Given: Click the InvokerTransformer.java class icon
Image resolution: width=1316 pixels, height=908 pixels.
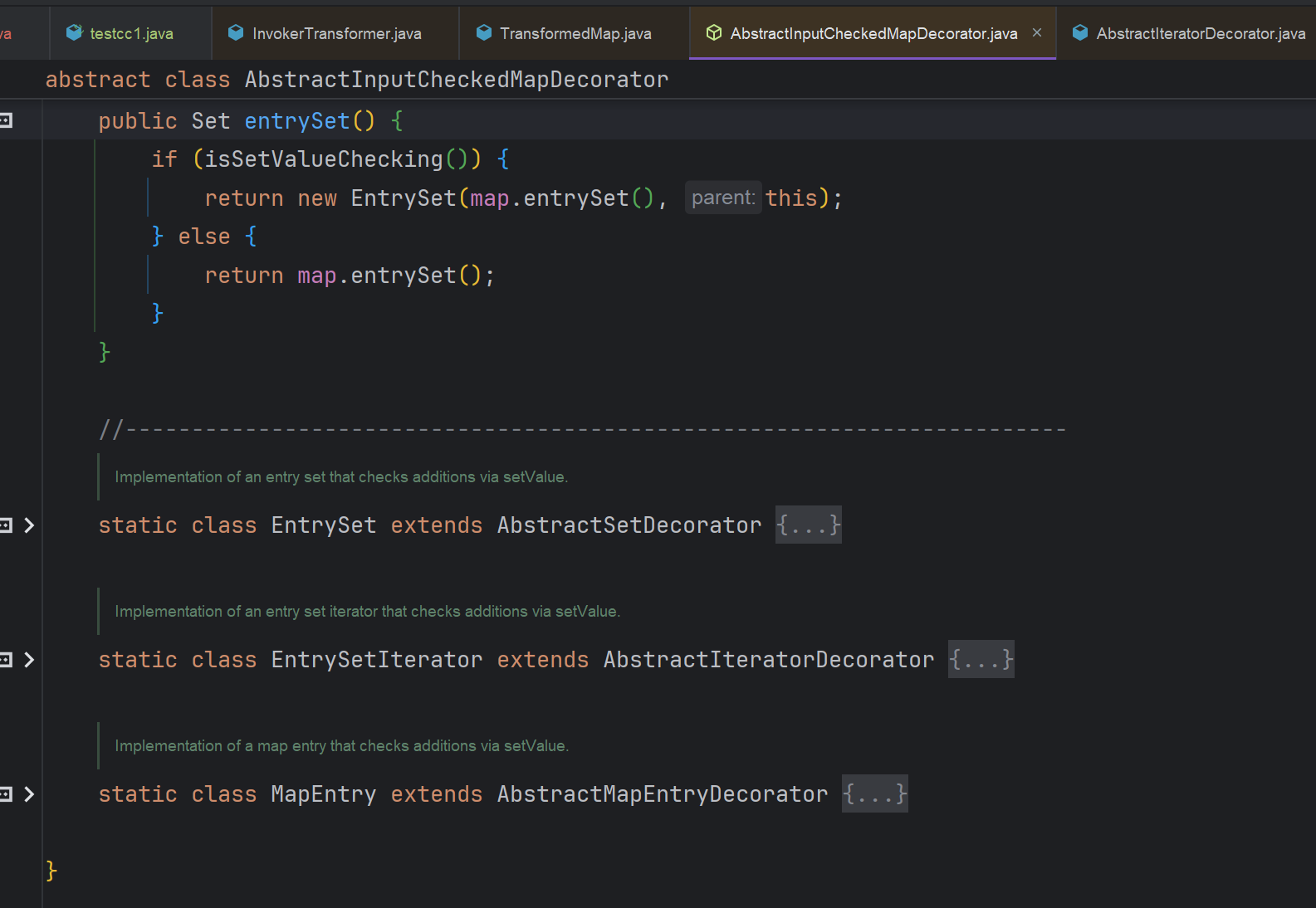Looking at the screenshot, I should point(236,32).
